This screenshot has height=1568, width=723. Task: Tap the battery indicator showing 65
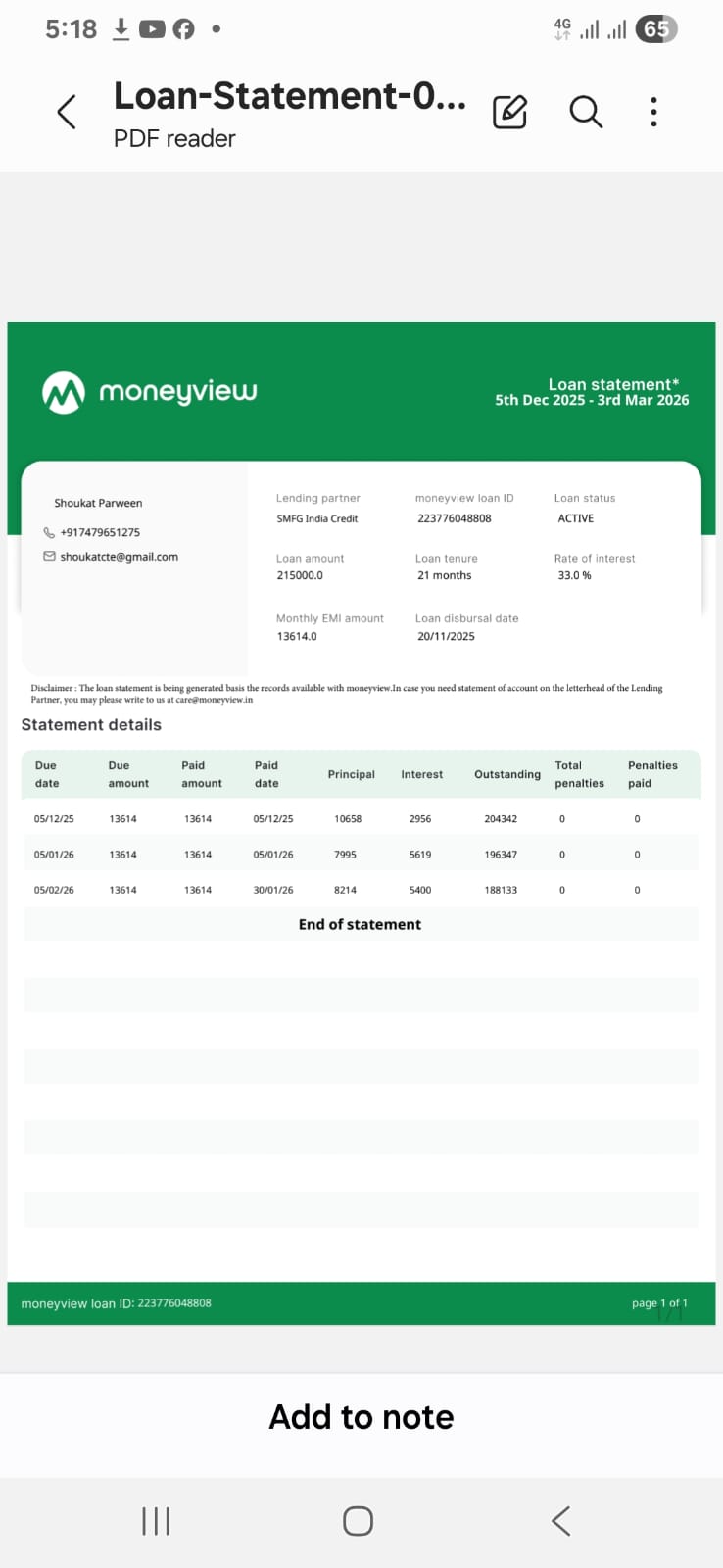pos(655,29)
